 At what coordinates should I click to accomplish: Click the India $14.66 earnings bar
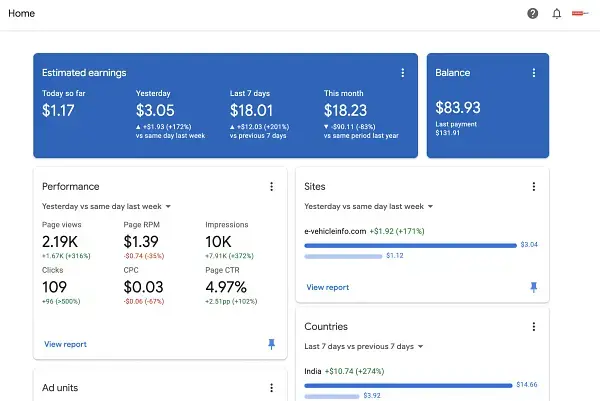pyautogui.click(x=408, y=384)
